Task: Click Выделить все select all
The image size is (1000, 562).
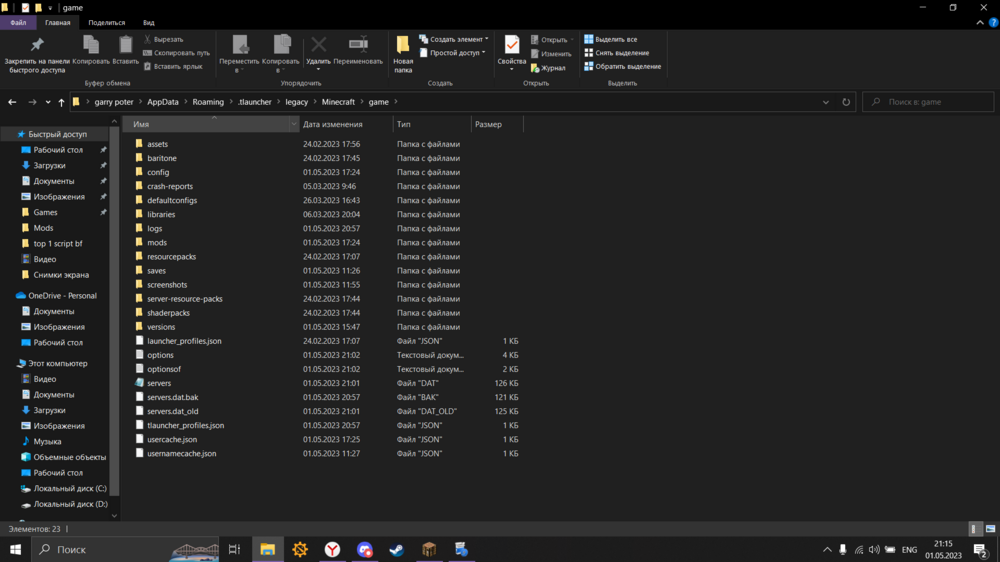Action: pyautogui.click(x=610, y=40)
